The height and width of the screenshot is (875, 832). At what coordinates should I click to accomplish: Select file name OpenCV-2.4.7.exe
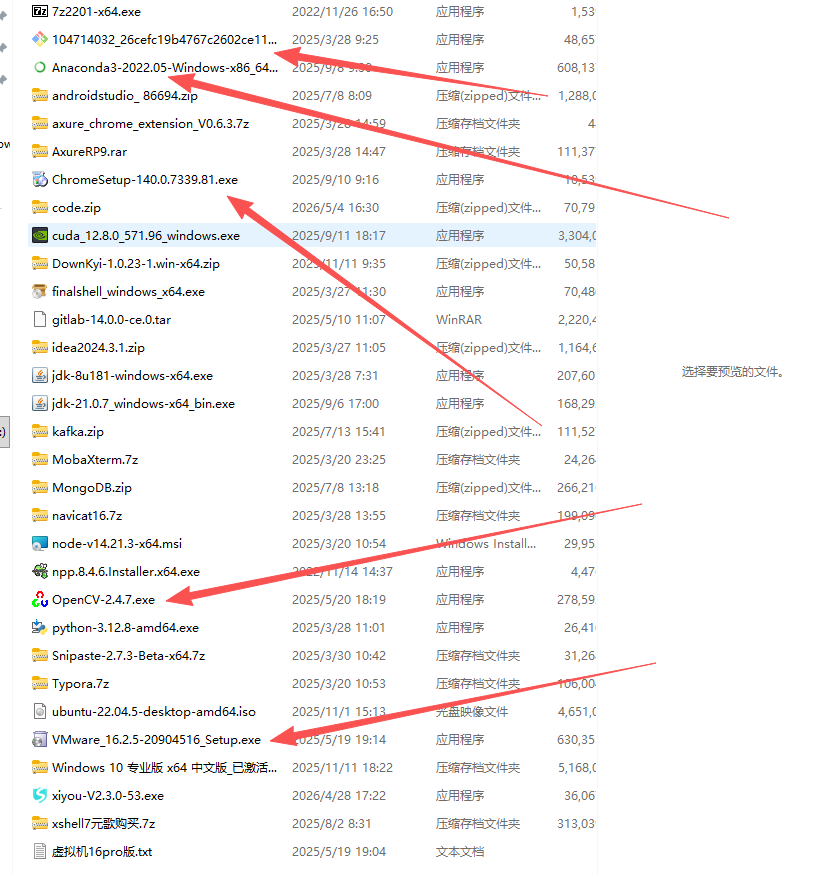103,600
